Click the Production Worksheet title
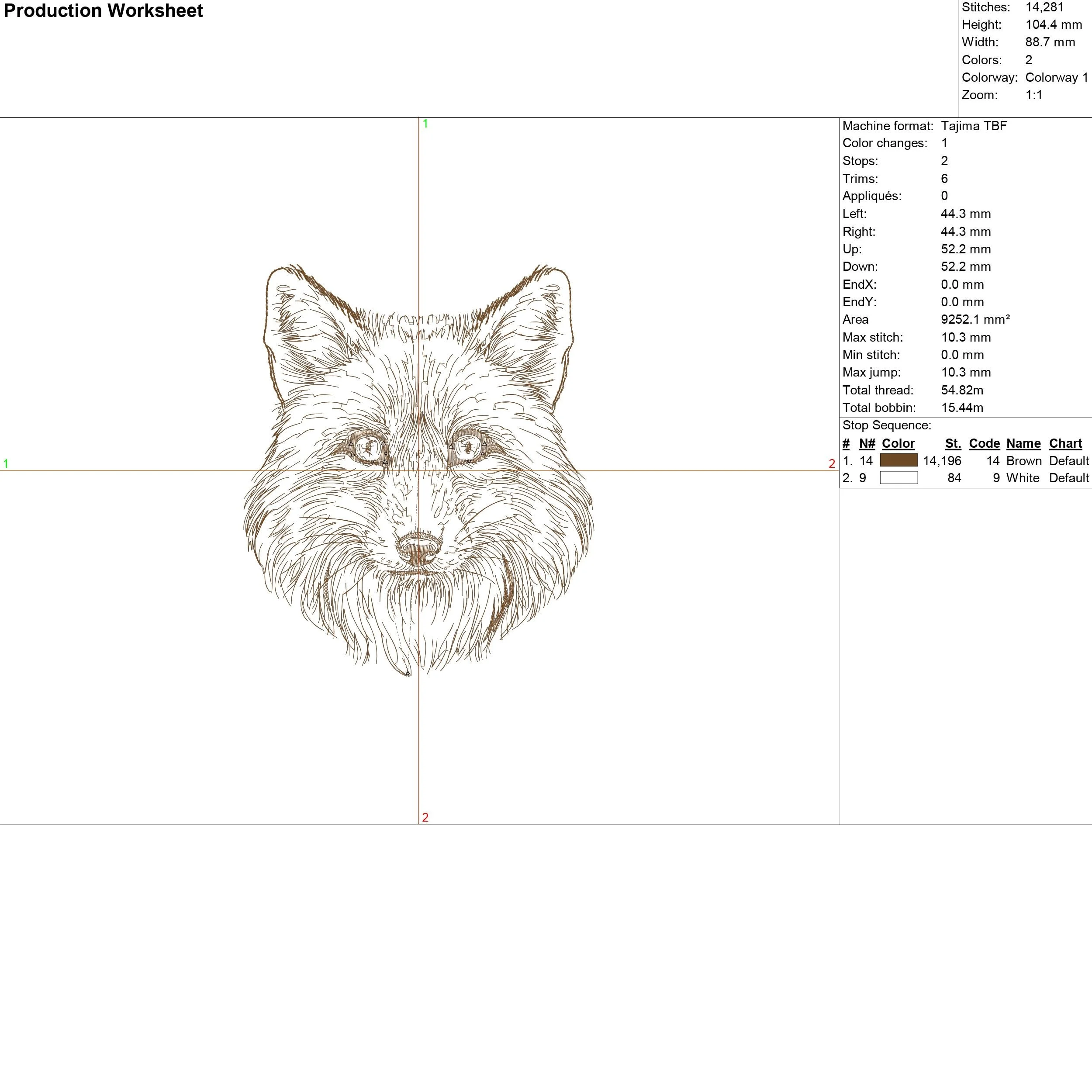This screenshot has height=1092, width=1092. pyautogui.click(x=104, y=11)
